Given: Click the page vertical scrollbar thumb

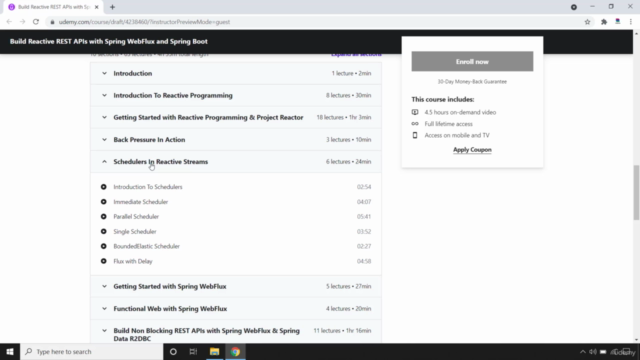Looking at the screenshot, I should (636, 193).
